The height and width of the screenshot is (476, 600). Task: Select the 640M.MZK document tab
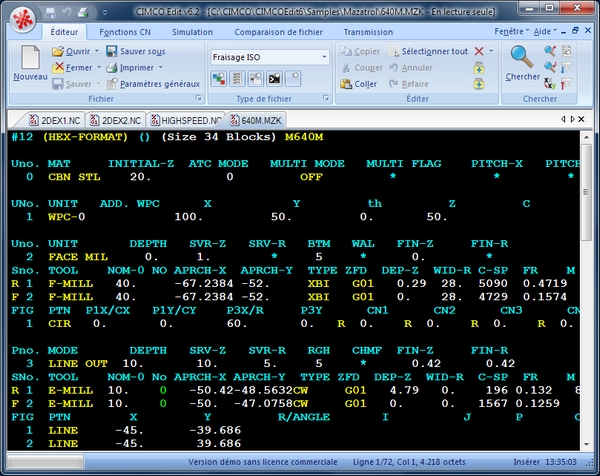[256, 121]
